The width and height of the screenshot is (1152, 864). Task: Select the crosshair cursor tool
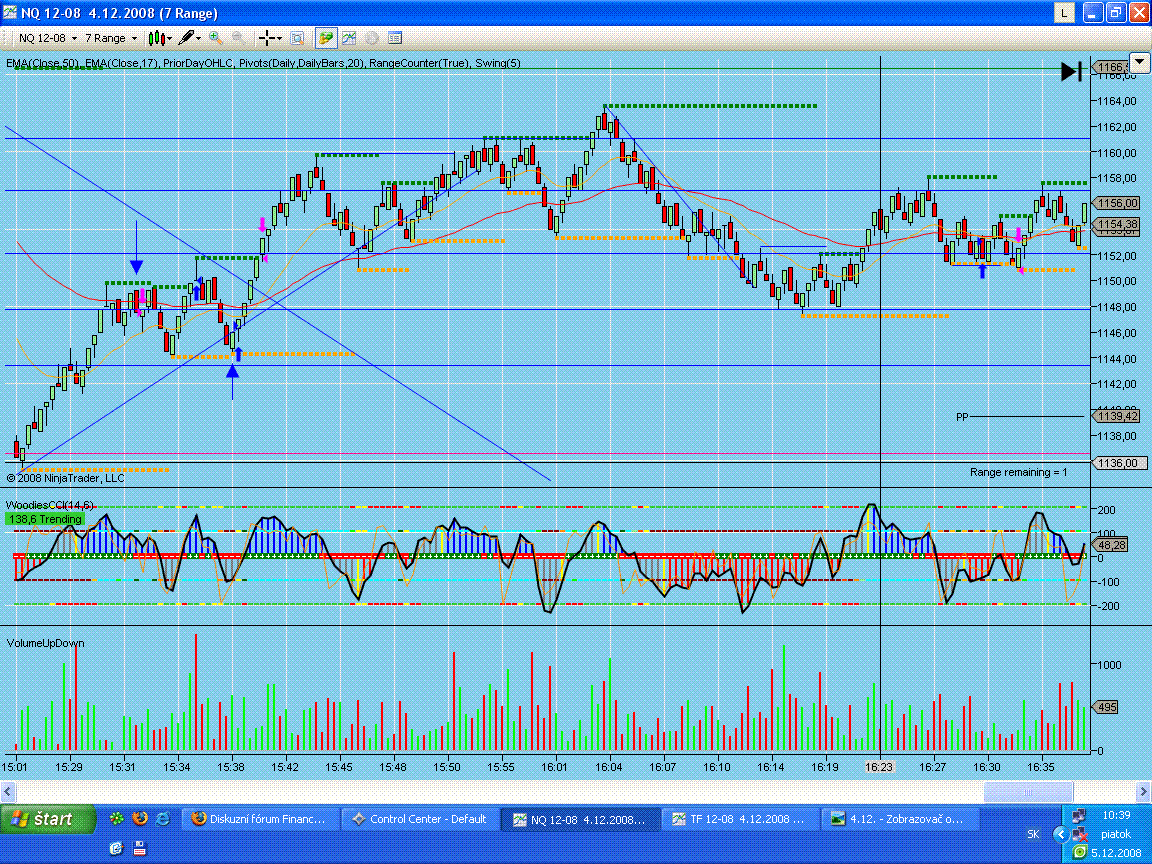(x=268, y=38)
